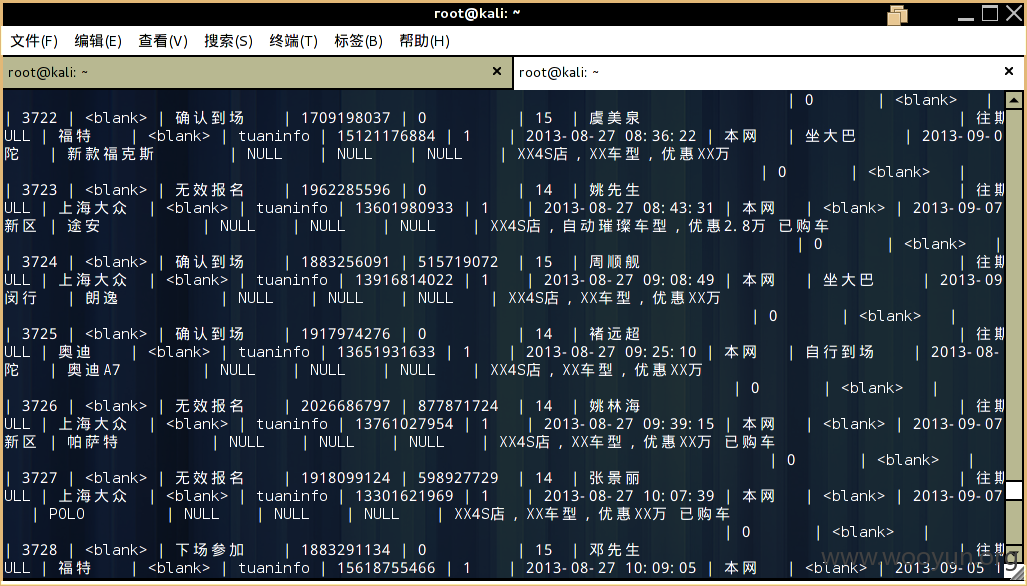Click phone number 13916814022
The width and height of the screenshot is (1027, 586).
point(404,280)
